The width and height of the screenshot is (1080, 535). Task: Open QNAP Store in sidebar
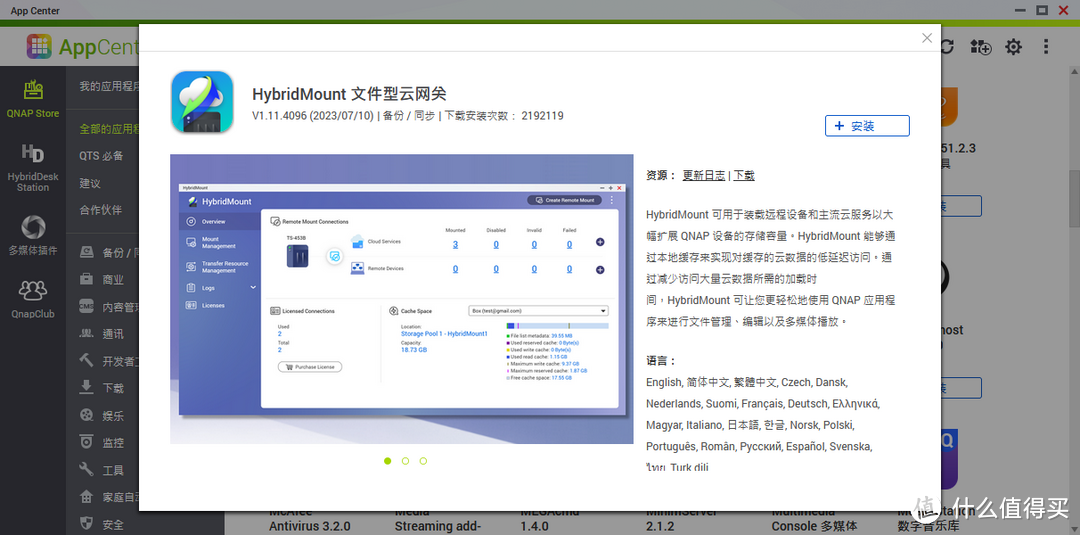tap(32, 99)
